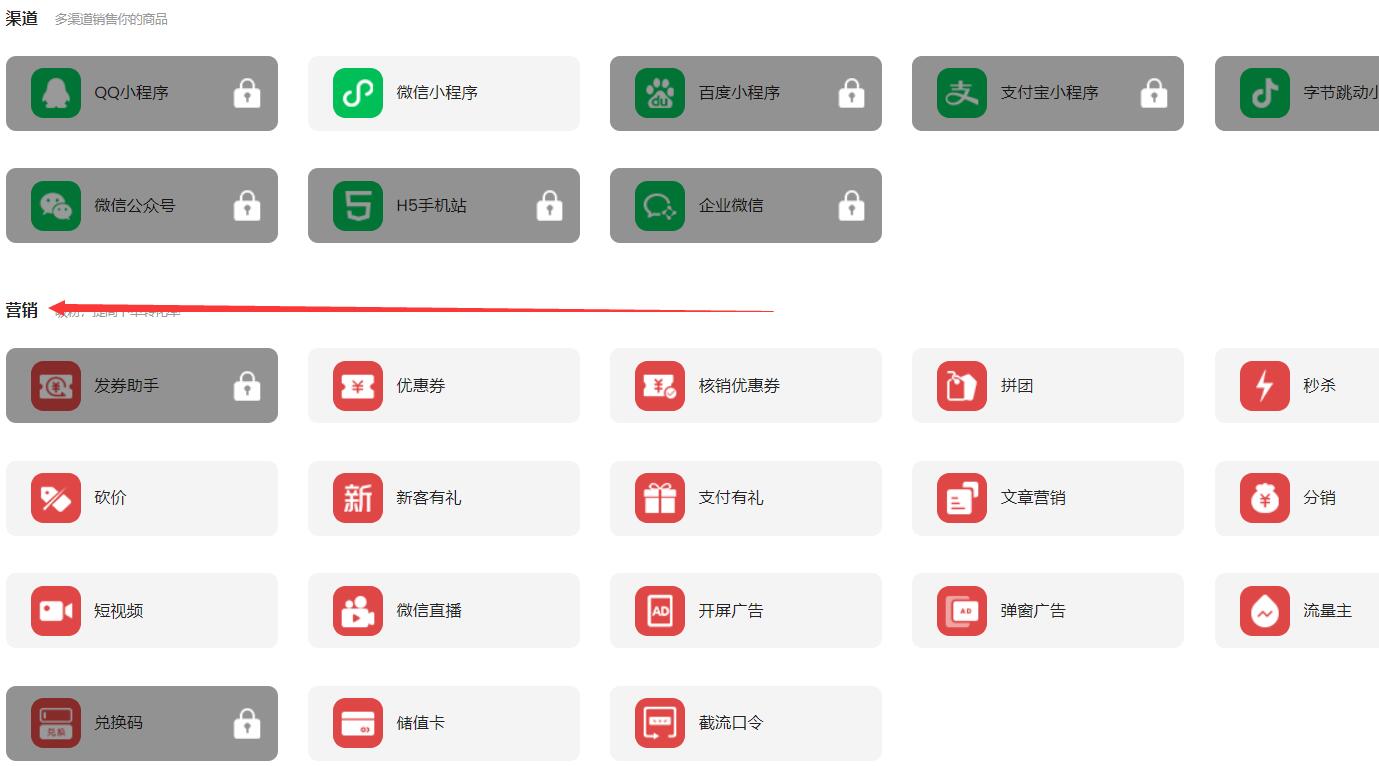This screenshot has height=766, width=1379.
Task: Click the 截流口令 label text
Action: click(x=731, y=723)
